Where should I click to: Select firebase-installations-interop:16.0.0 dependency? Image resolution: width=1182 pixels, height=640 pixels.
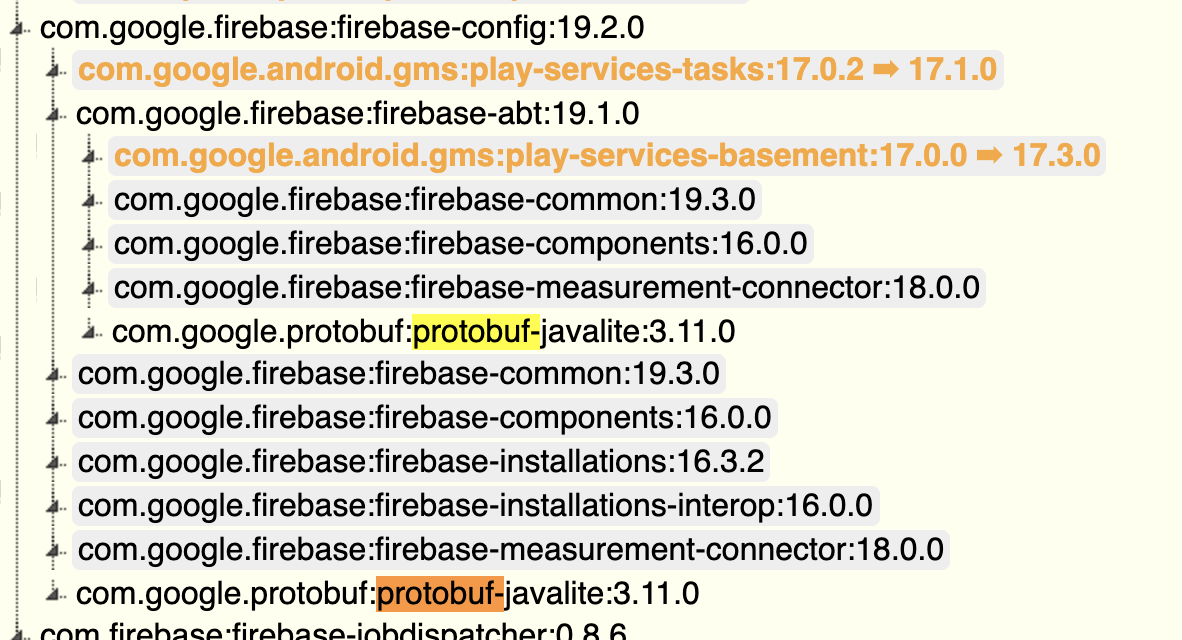tap(470, 505)
